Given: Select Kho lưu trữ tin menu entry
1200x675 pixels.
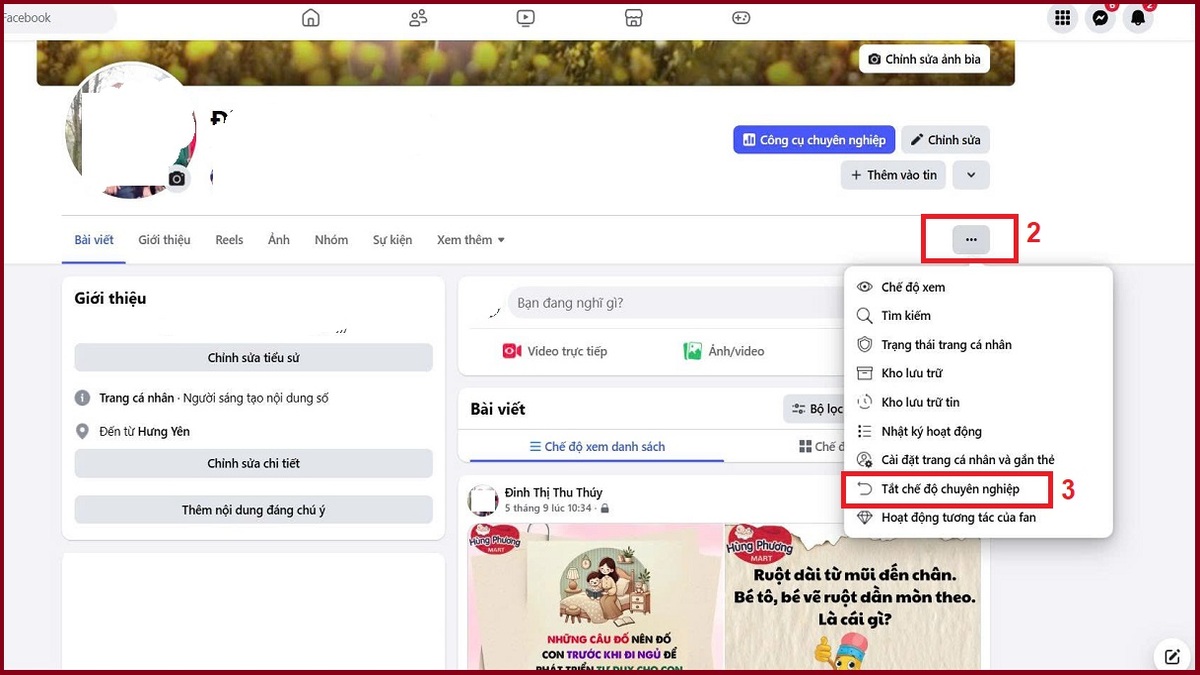Looking at the screenshot, I should point(978,402).
